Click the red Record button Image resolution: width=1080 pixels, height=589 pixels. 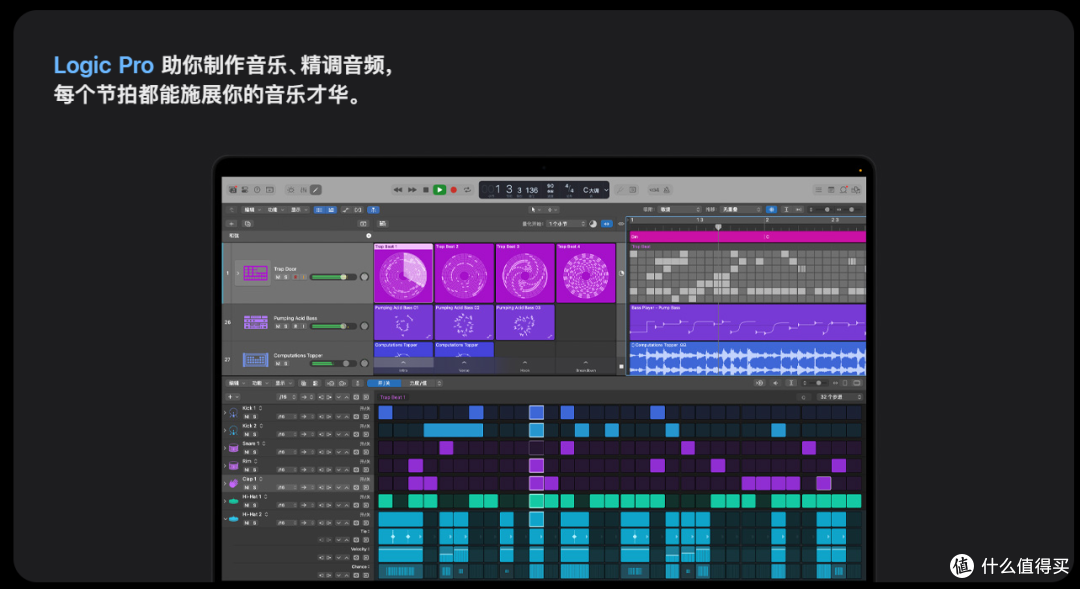click(454, 190)
